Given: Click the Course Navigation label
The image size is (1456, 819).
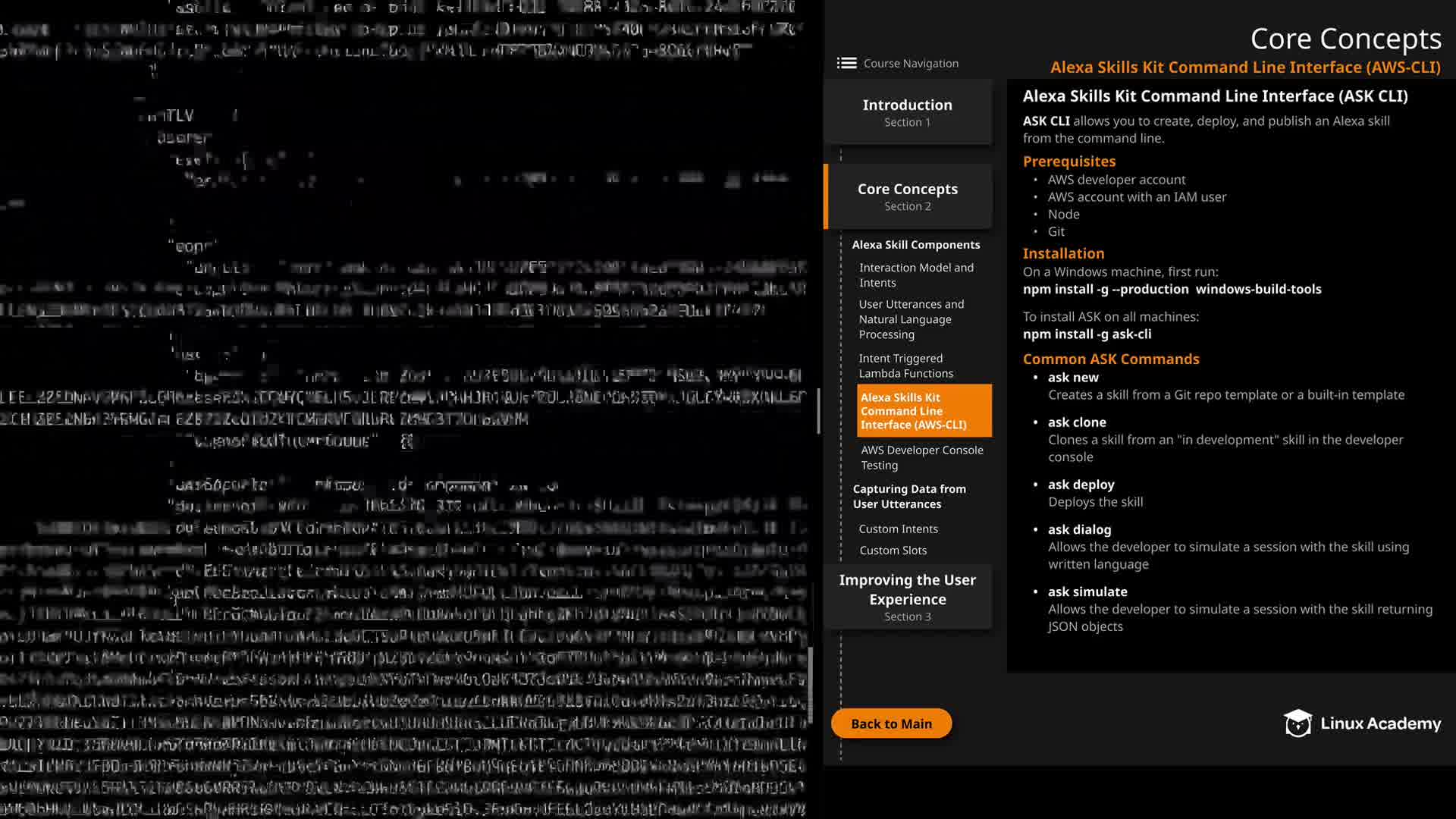Looking at the screenshot, I should [x=911, y=64].
